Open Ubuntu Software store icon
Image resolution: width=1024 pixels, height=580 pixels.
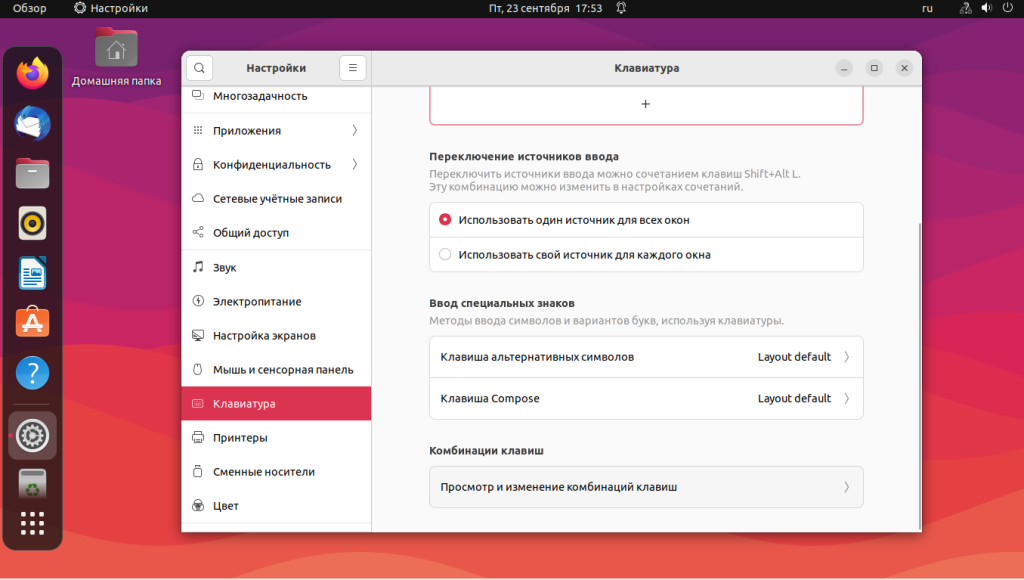32,323
